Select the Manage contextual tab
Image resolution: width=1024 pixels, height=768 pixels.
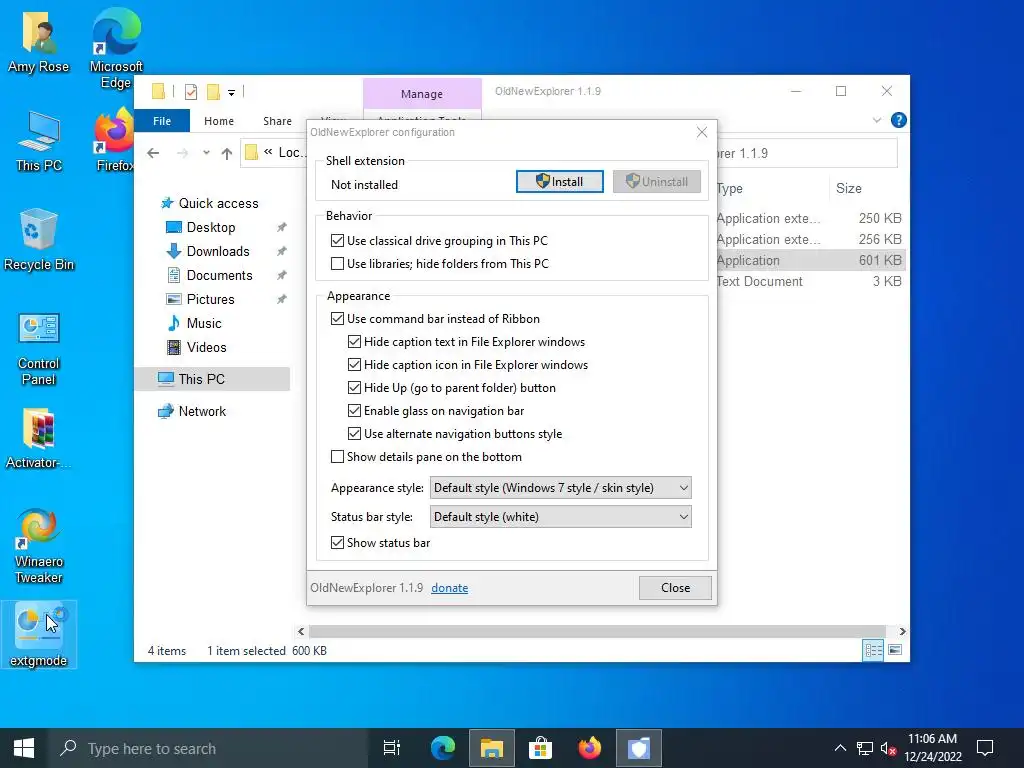(422, 94)
